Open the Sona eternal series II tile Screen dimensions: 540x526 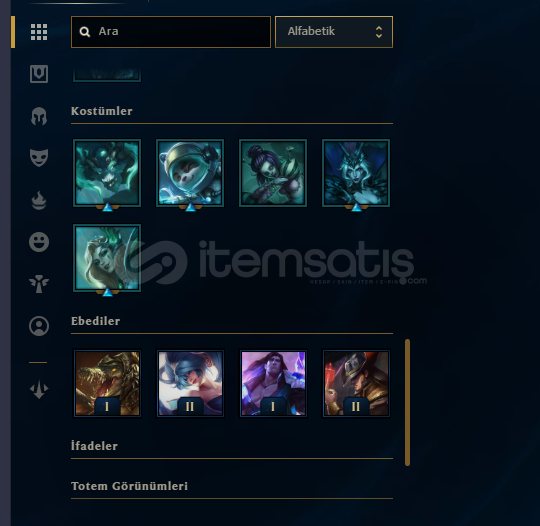(190, 383)
